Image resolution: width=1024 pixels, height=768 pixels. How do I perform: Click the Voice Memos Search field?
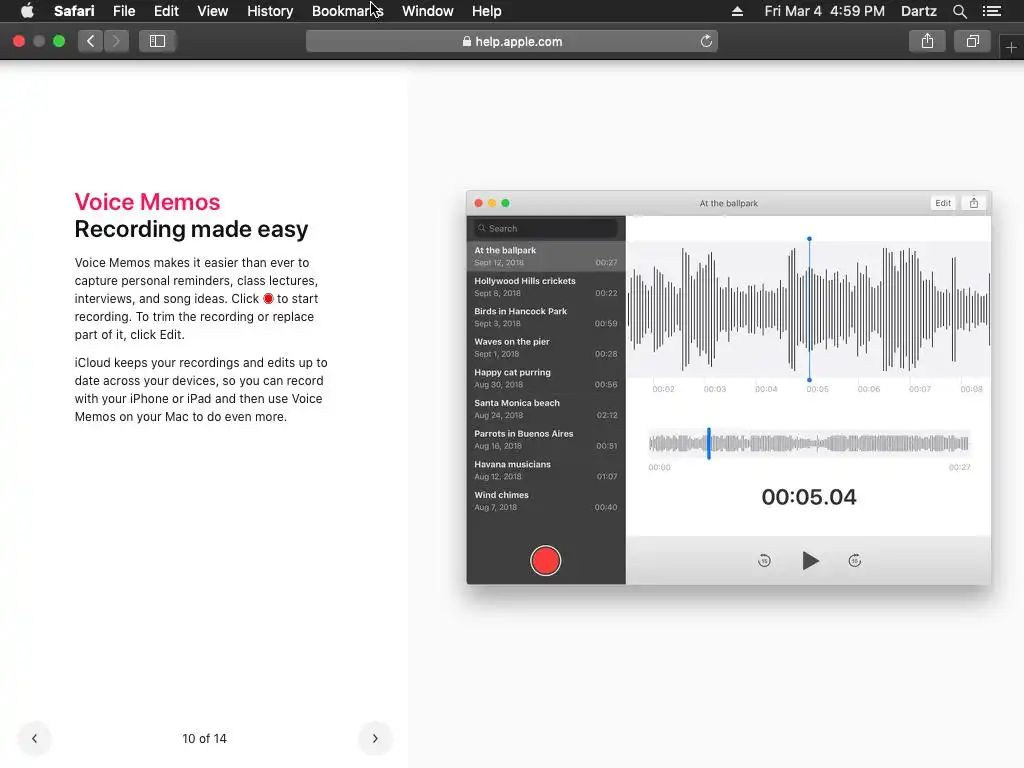click(x=546, y=229)
